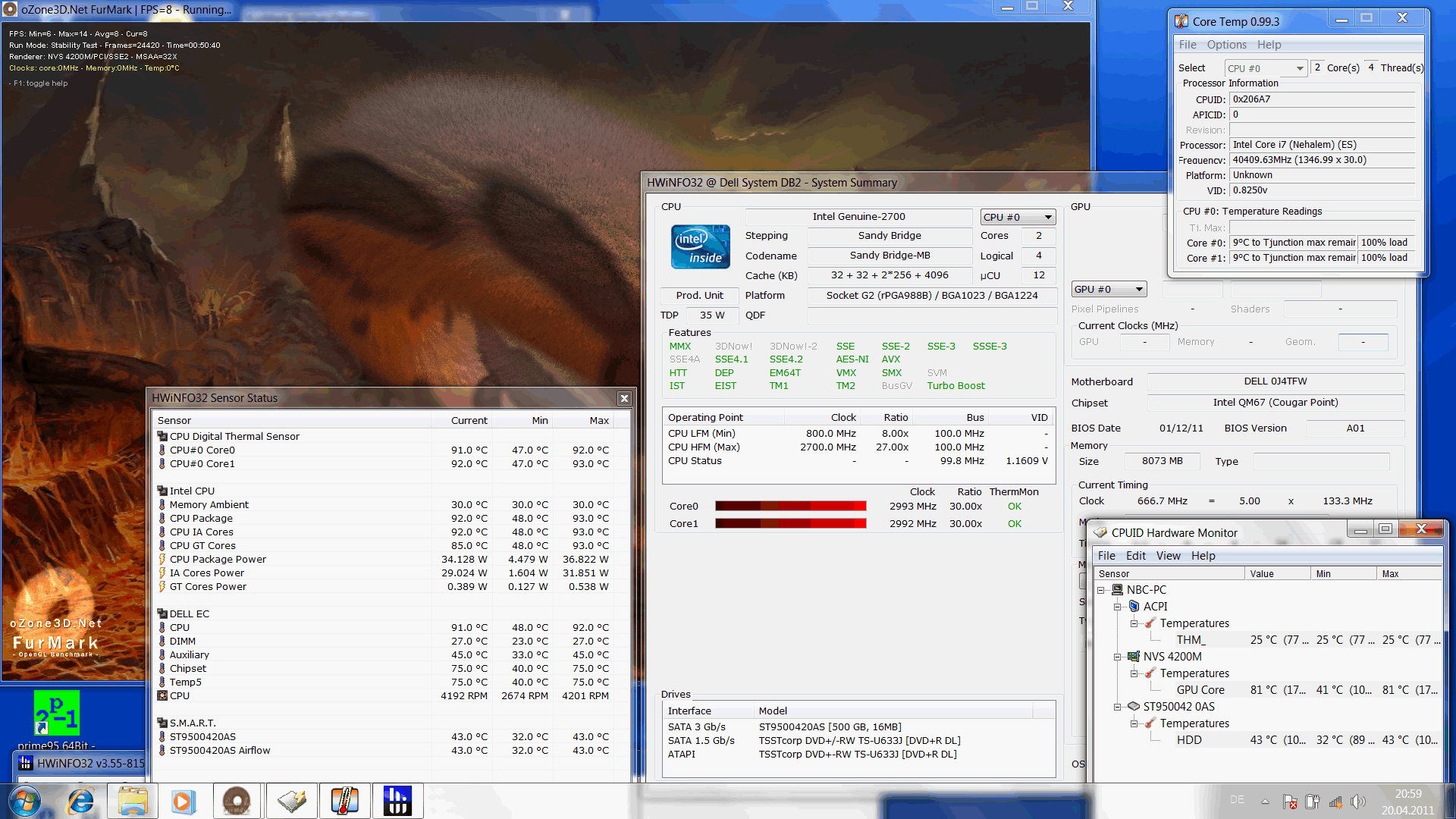Screen dimensions: 1456x819
Task: Collapse the NBC-PC tree node
Action: [x=1100, y=590]
